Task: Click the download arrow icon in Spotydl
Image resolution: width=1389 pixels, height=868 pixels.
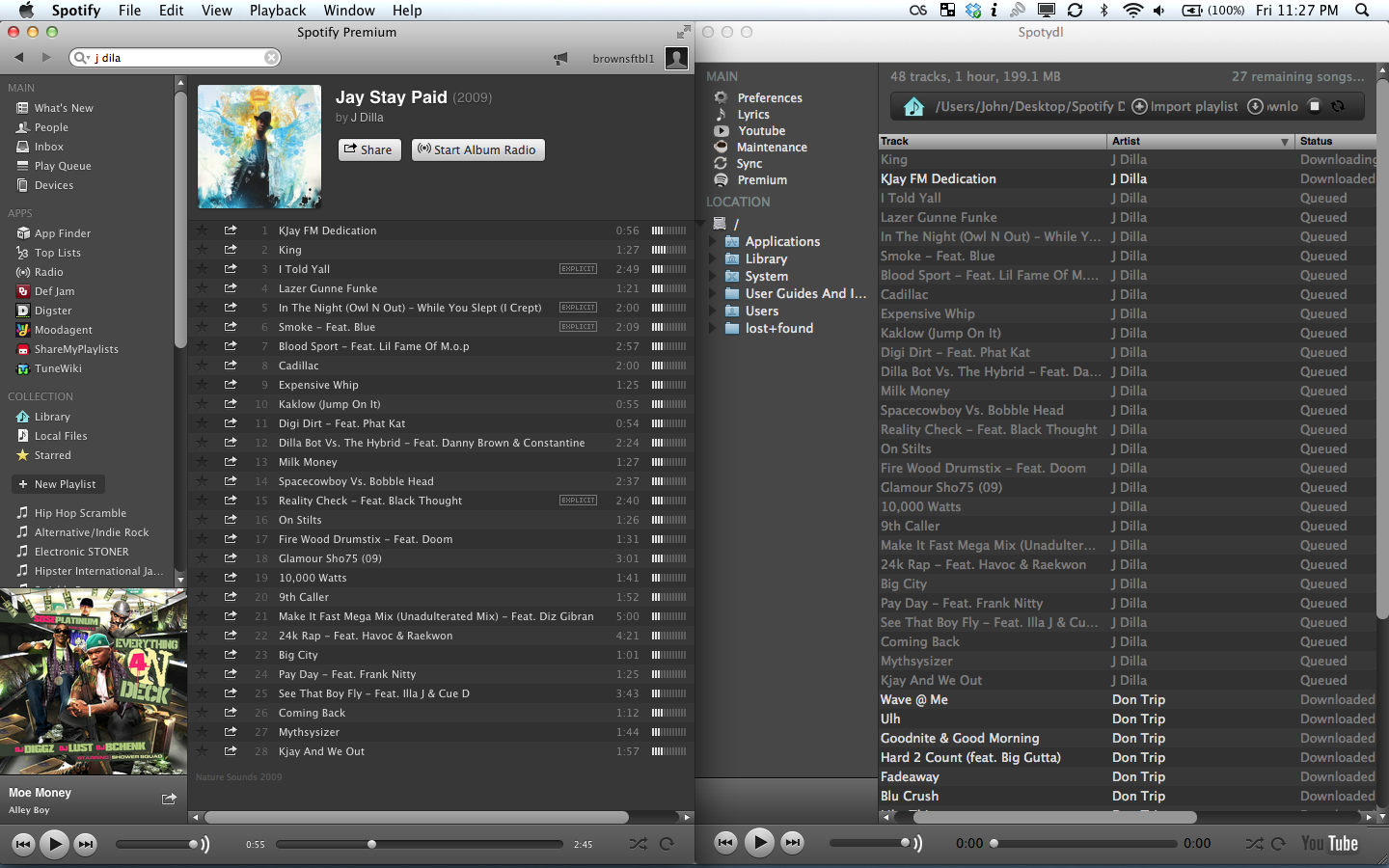Action: [1255, 106]
